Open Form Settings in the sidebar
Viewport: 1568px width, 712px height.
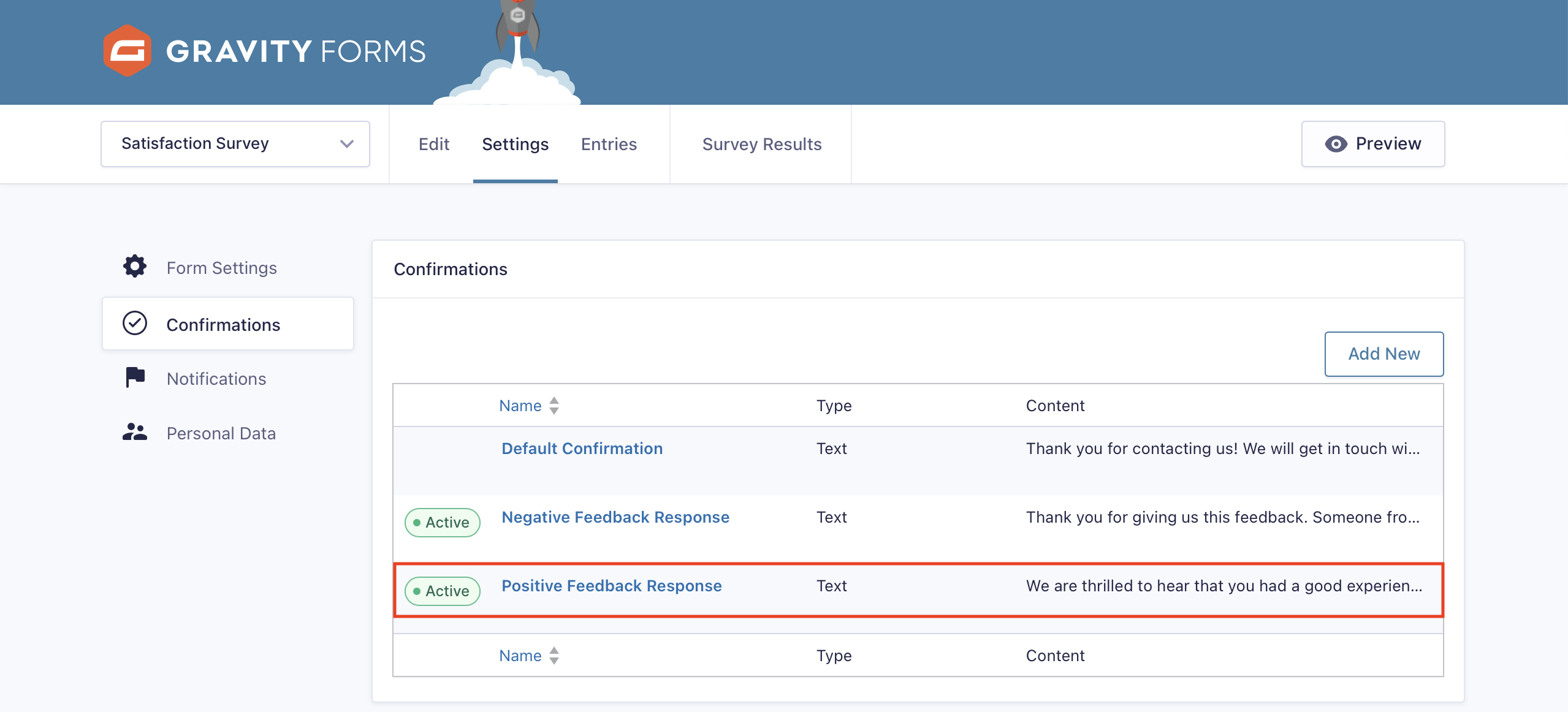(x=228, y=268)
